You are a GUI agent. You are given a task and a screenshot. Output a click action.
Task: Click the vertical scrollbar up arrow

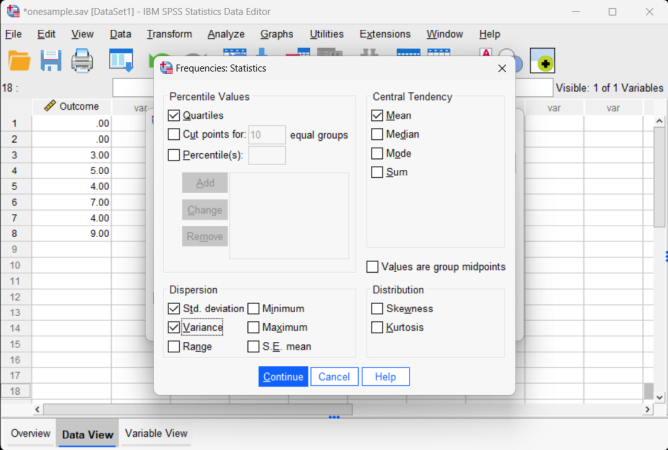659,121
